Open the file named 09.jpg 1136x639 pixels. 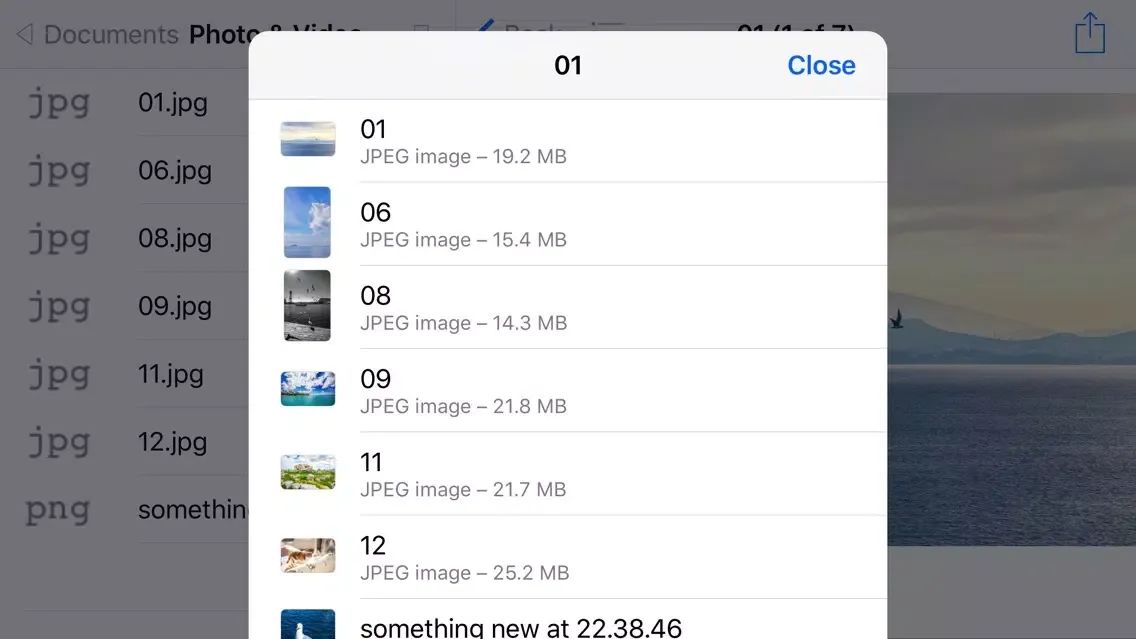[176, 306]
